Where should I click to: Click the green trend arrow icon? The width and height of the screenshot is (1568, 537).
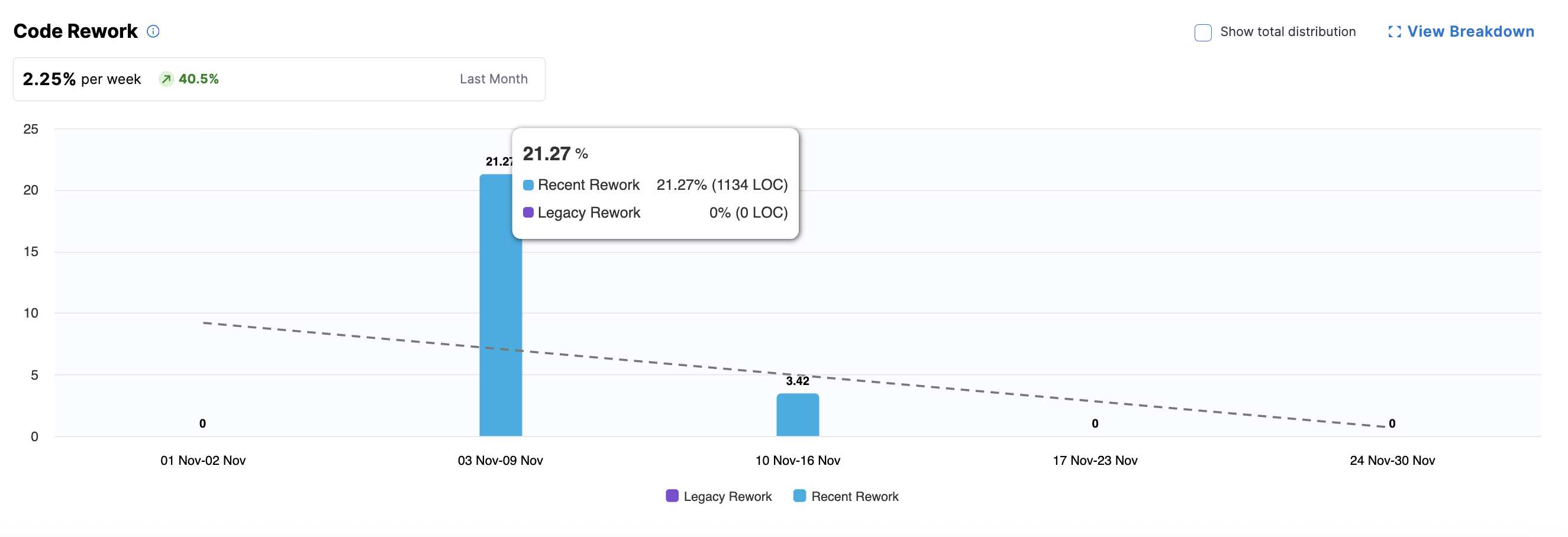(166, 79)
